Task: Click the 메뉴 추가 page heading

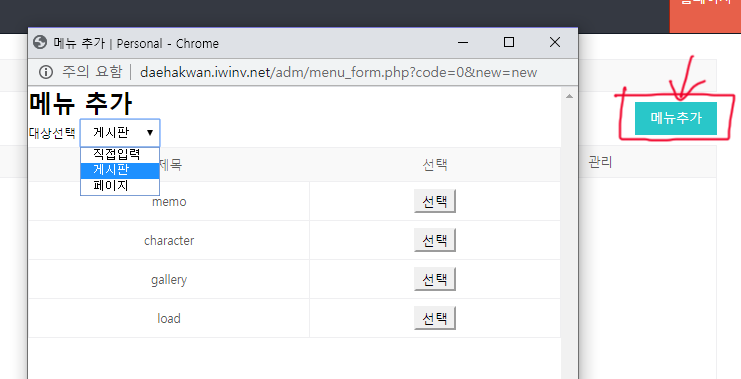Action: point(80,104)
